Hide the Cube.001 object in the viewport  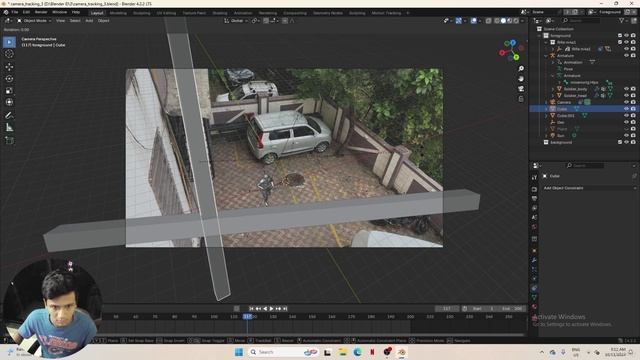626,116
